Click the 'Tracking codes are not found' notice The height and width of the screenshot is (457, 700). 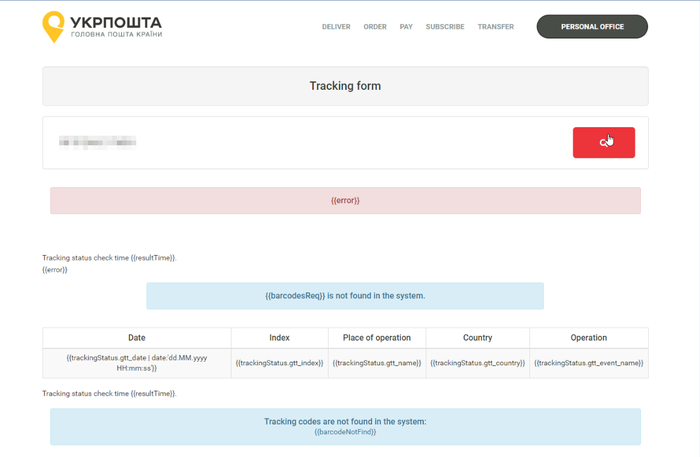[345, 426]
